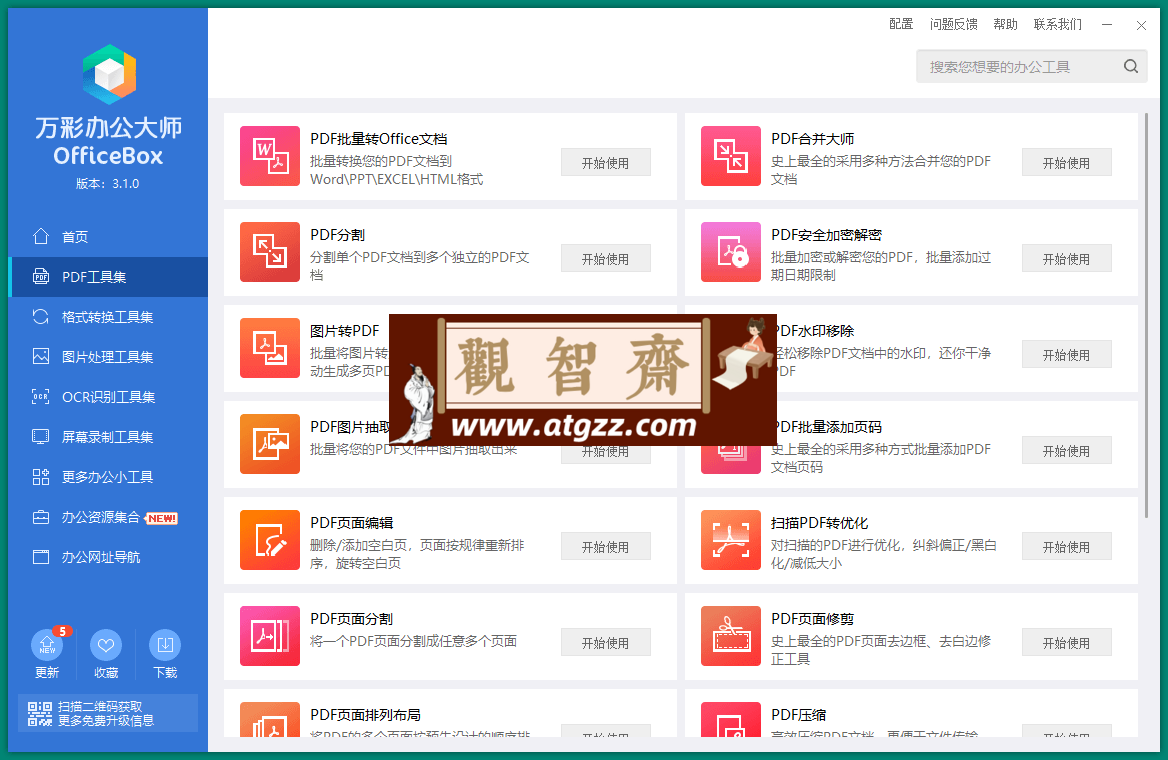Start using PDF分割
Image resolution: width=1168 pixels, height=760 pixels.
click(x=606, y=259)
